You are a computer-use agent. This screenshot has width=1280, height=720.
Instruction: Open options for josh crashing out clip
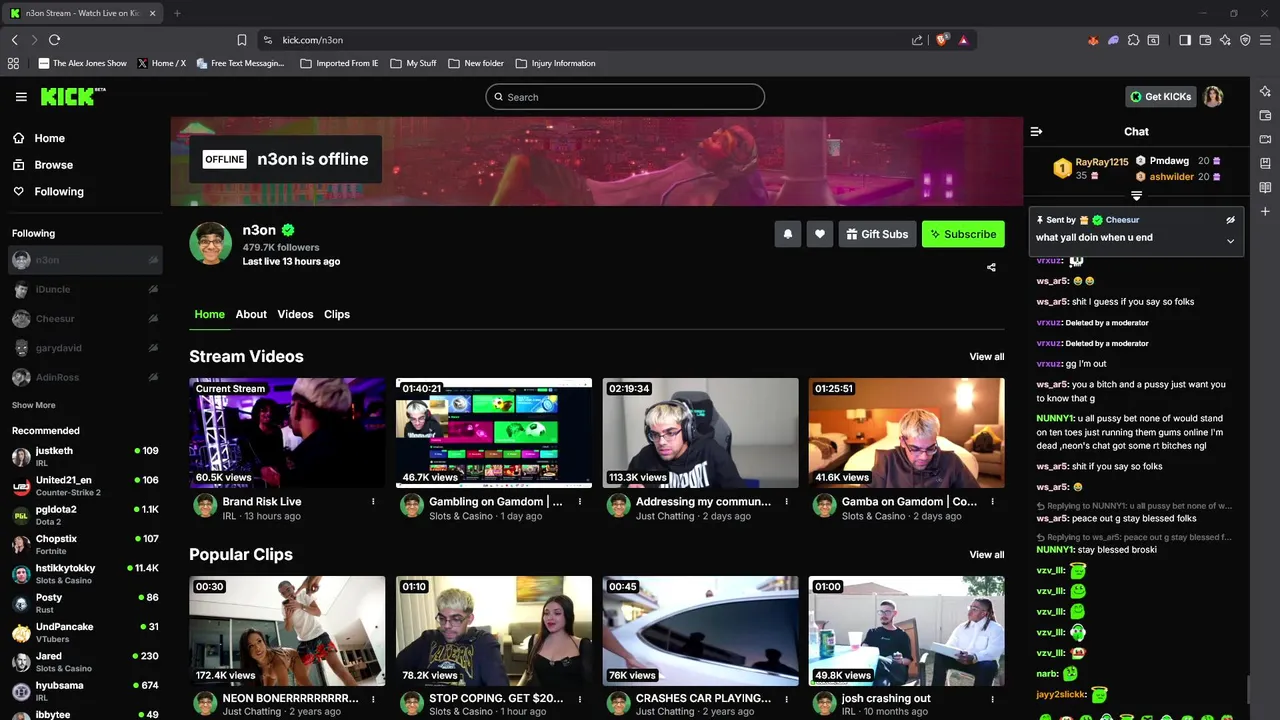tap(993, 699)
